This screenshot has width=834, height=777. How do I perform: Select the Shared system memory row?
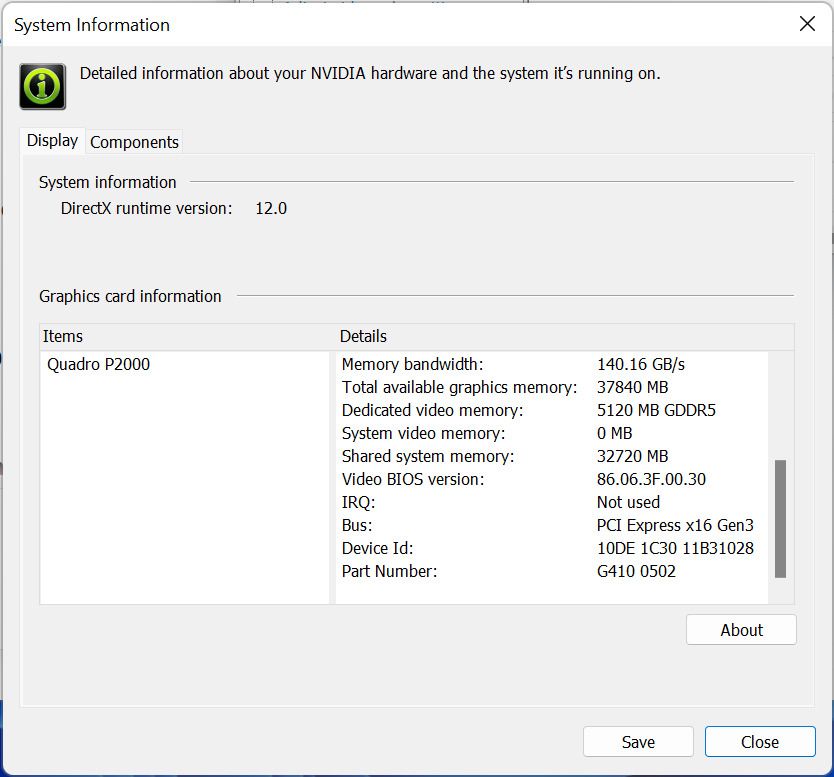(552, 456)
